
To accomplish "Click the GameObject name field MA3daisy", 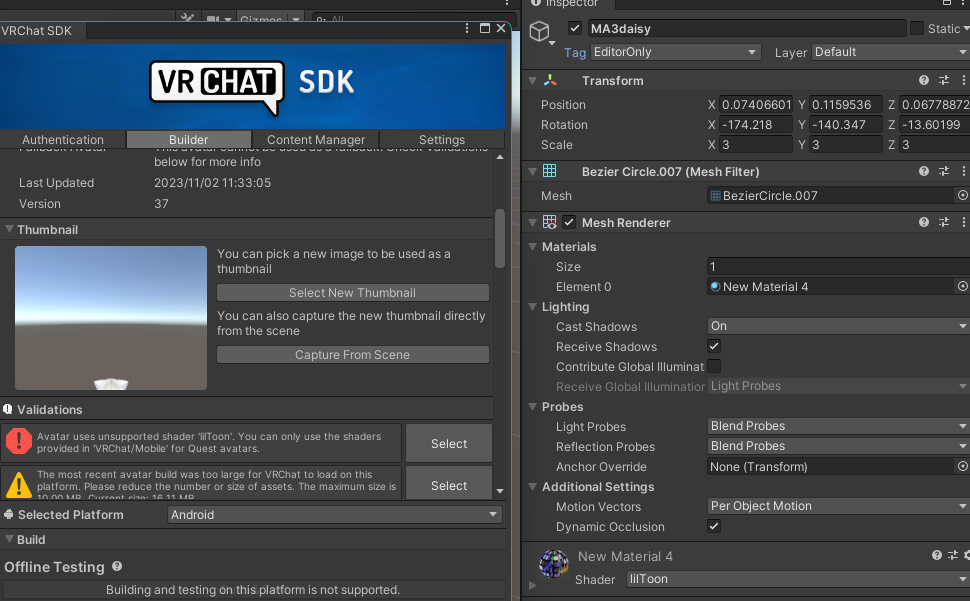I will pos(747,28).
